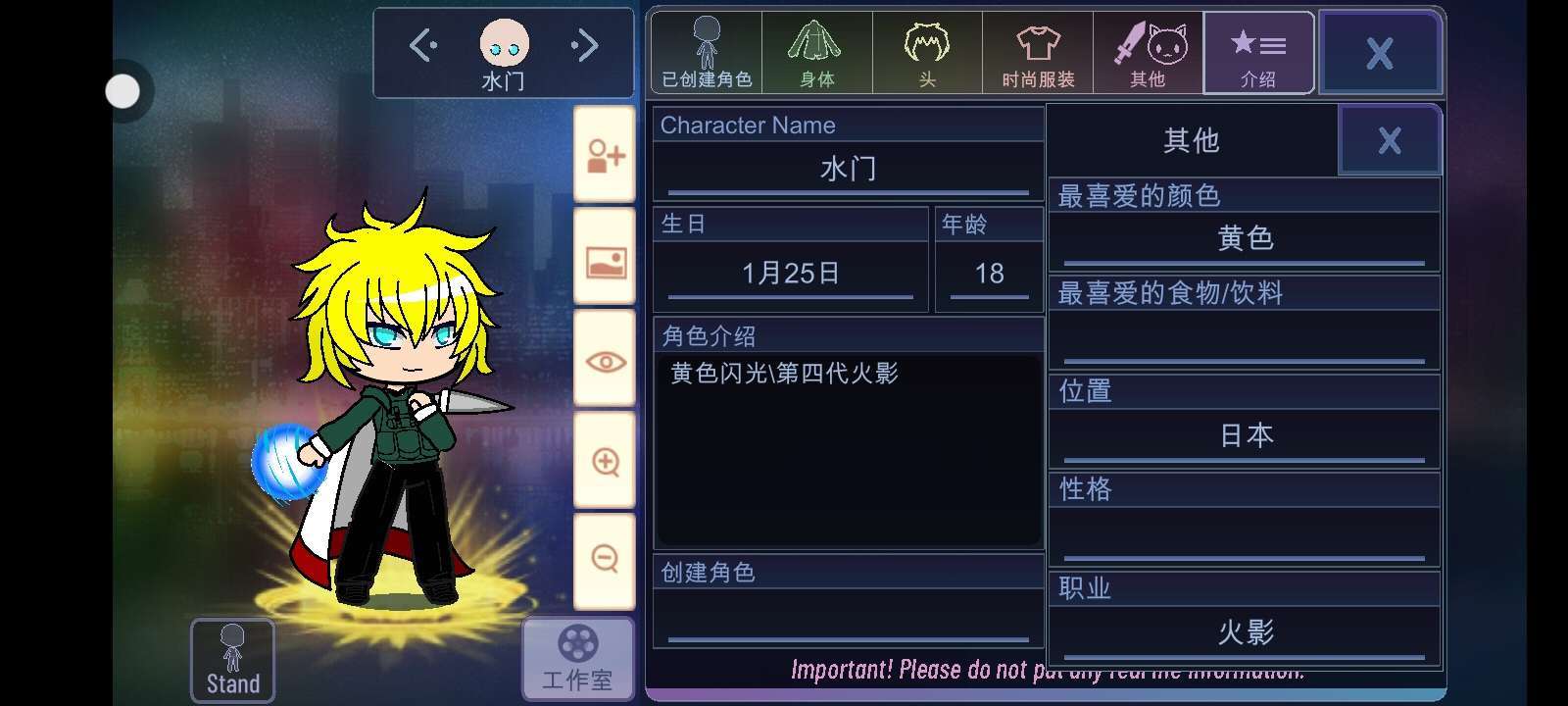Toggle the eye visibility icon
1568x706 pixels.
tap(605, 361)
